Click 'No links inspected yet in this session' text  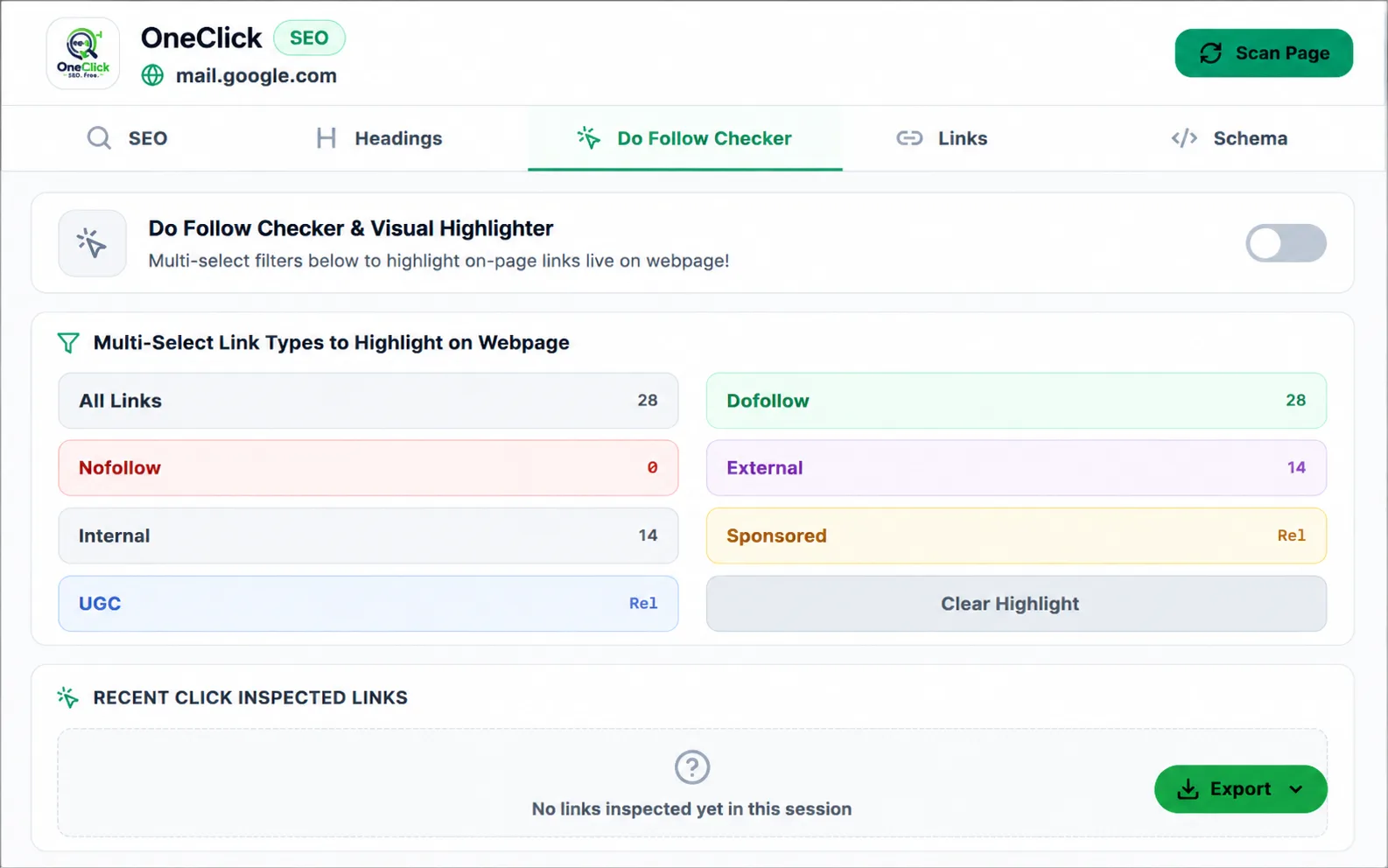(x=691, y=809)
